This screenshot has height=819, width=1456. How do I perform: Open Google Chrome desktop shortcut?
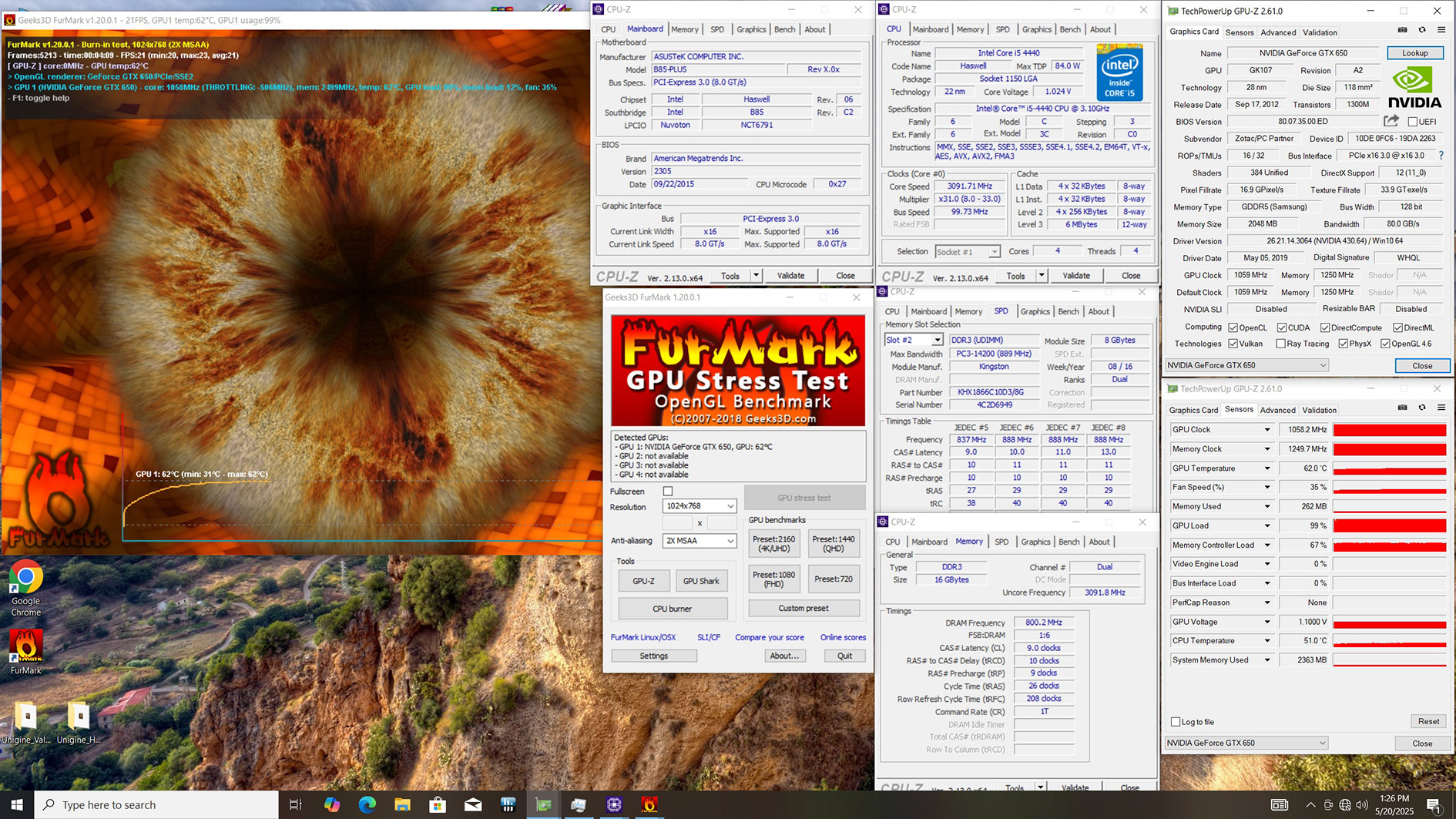25,589
